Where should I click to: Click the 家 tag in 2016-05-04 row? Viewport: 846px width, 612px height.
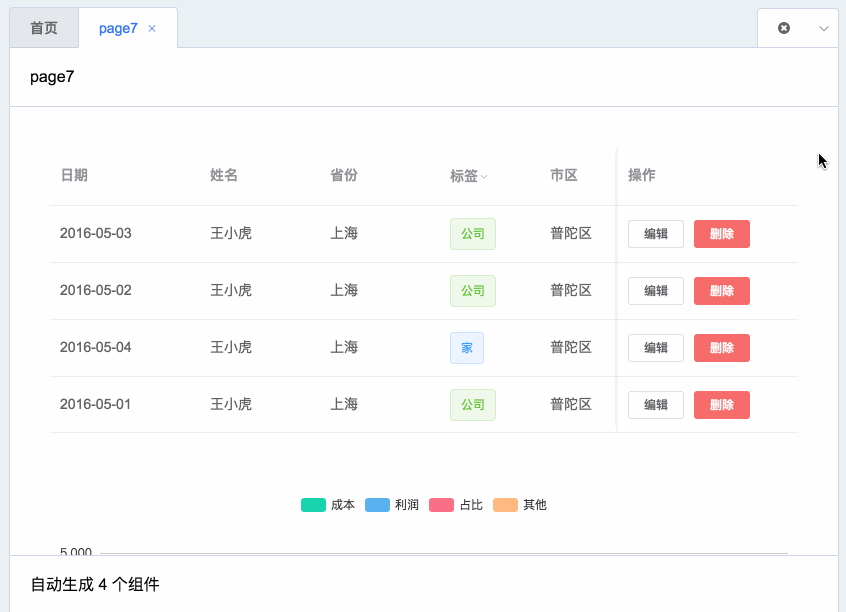(467, 348)
